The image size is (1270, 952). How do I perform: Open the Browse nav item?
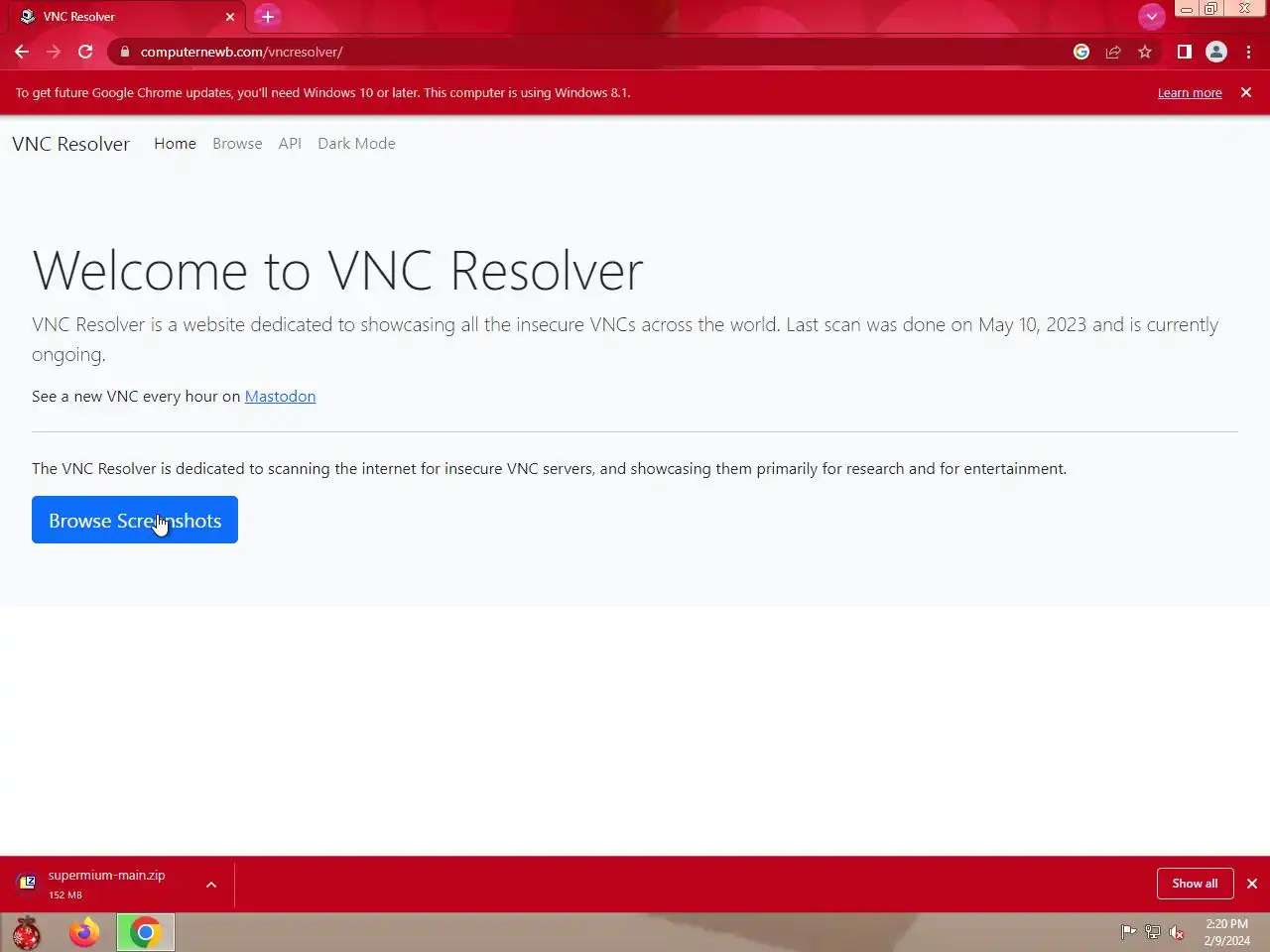[x=237, y=144]
